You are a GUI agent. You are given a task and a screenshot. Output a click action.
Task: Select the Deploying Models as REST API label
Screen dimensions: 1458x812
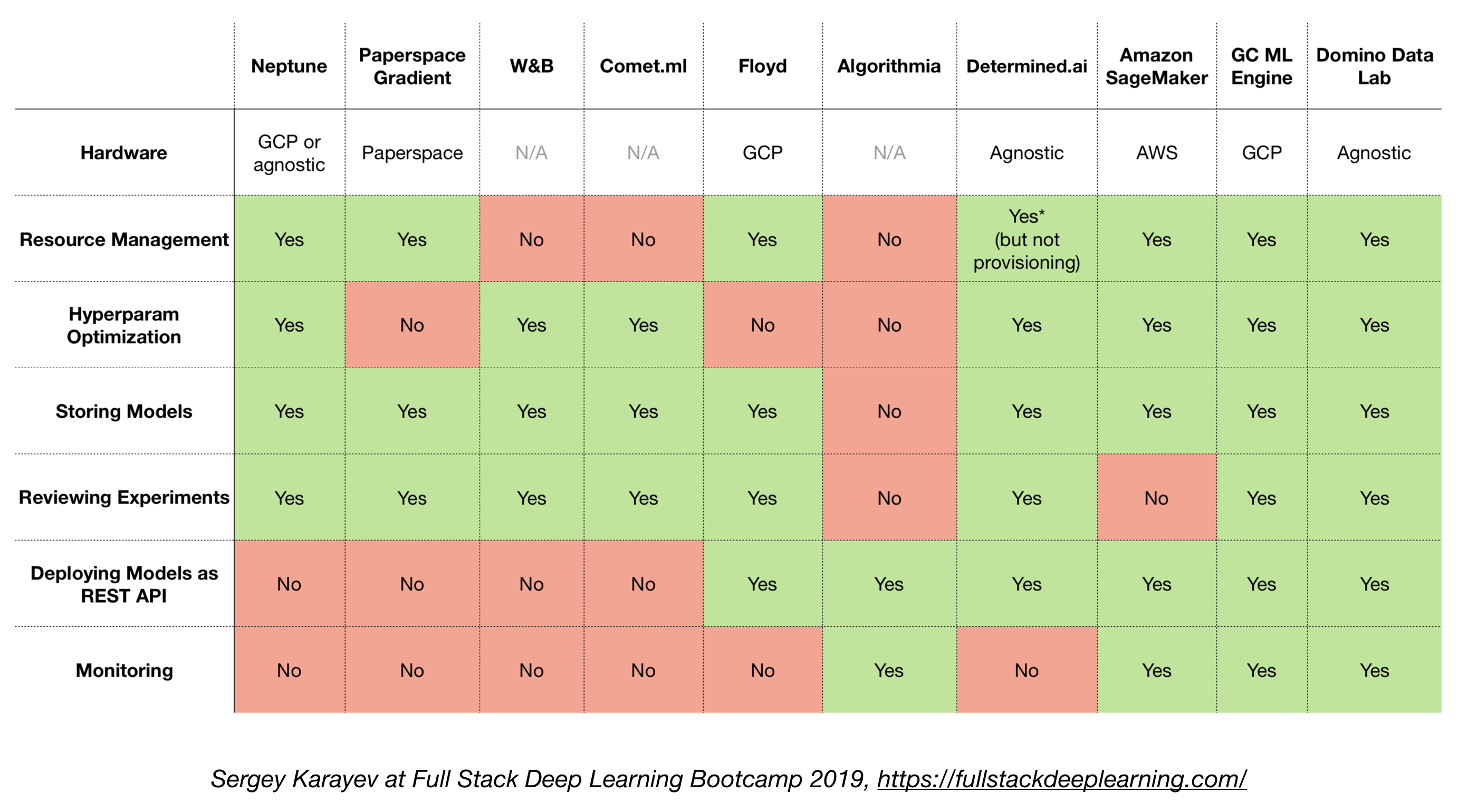coord(123,584)
